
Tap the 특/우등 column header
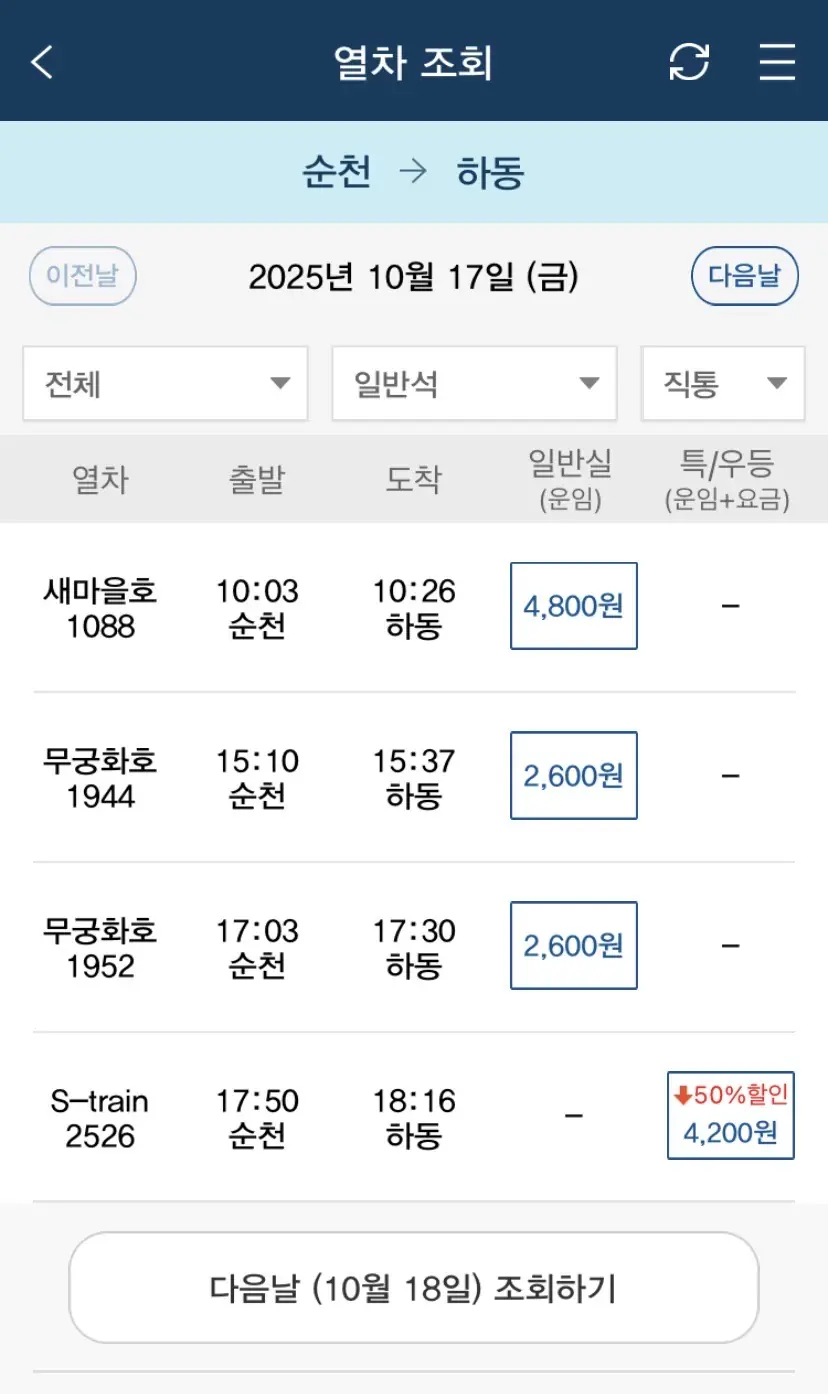point(727,479)
